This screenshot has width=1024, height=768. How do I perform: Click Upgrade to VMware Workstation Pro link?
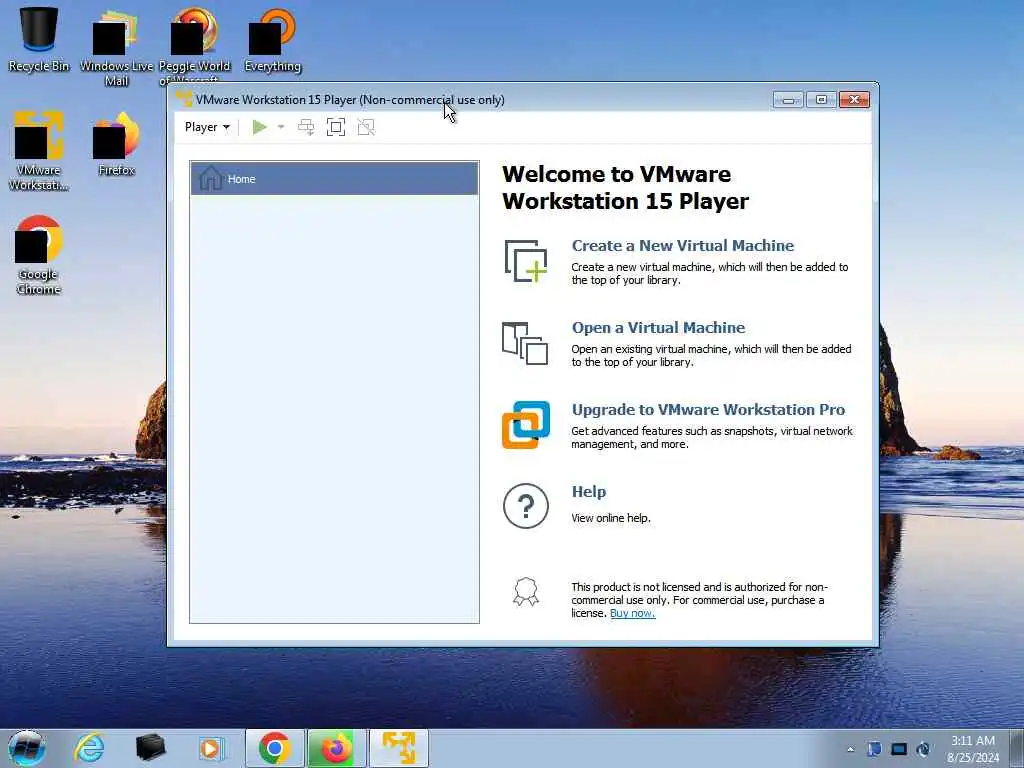click(x=709, y=410)
